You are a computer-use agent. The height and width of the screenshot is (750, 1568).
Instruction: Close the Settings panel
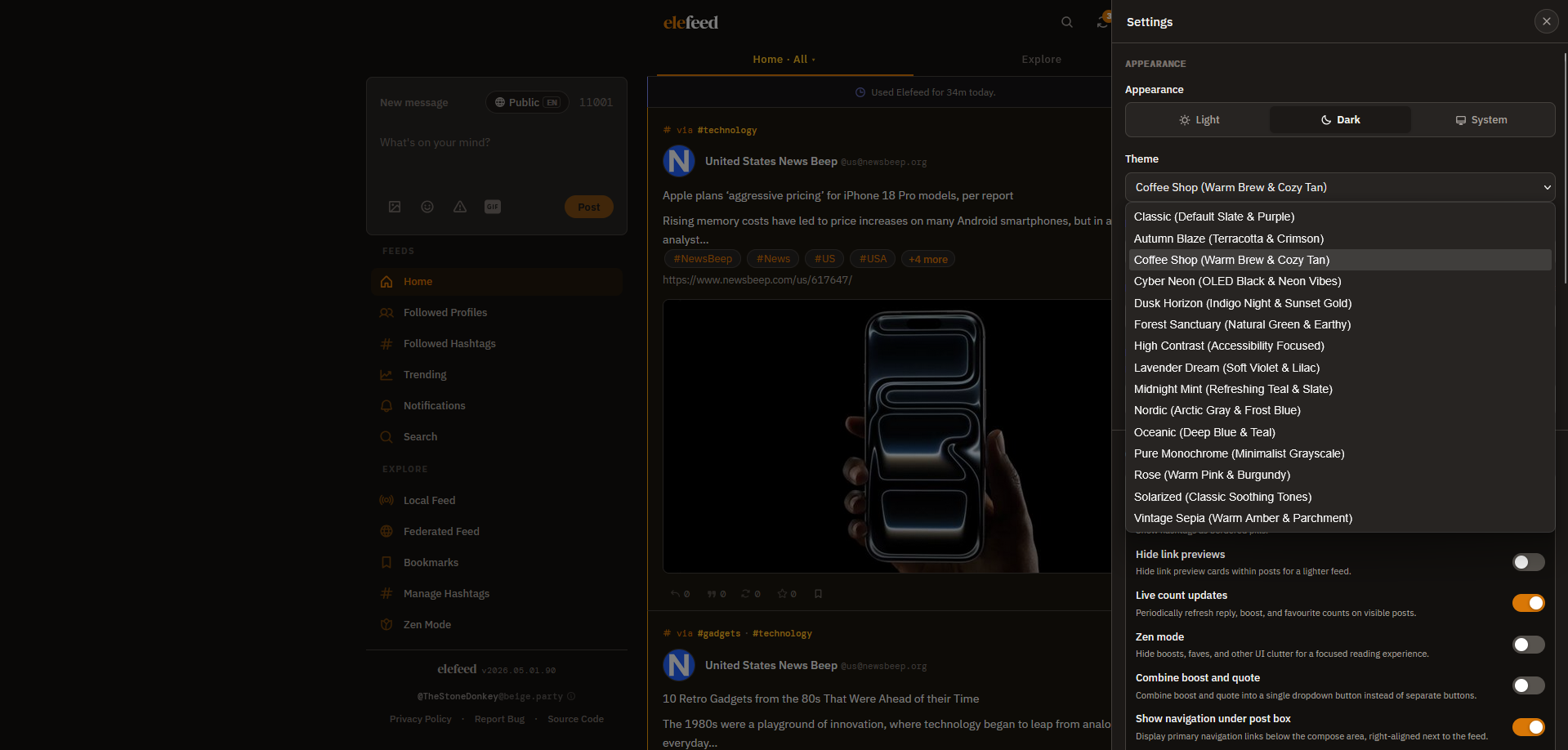[x=1546, y=21]
